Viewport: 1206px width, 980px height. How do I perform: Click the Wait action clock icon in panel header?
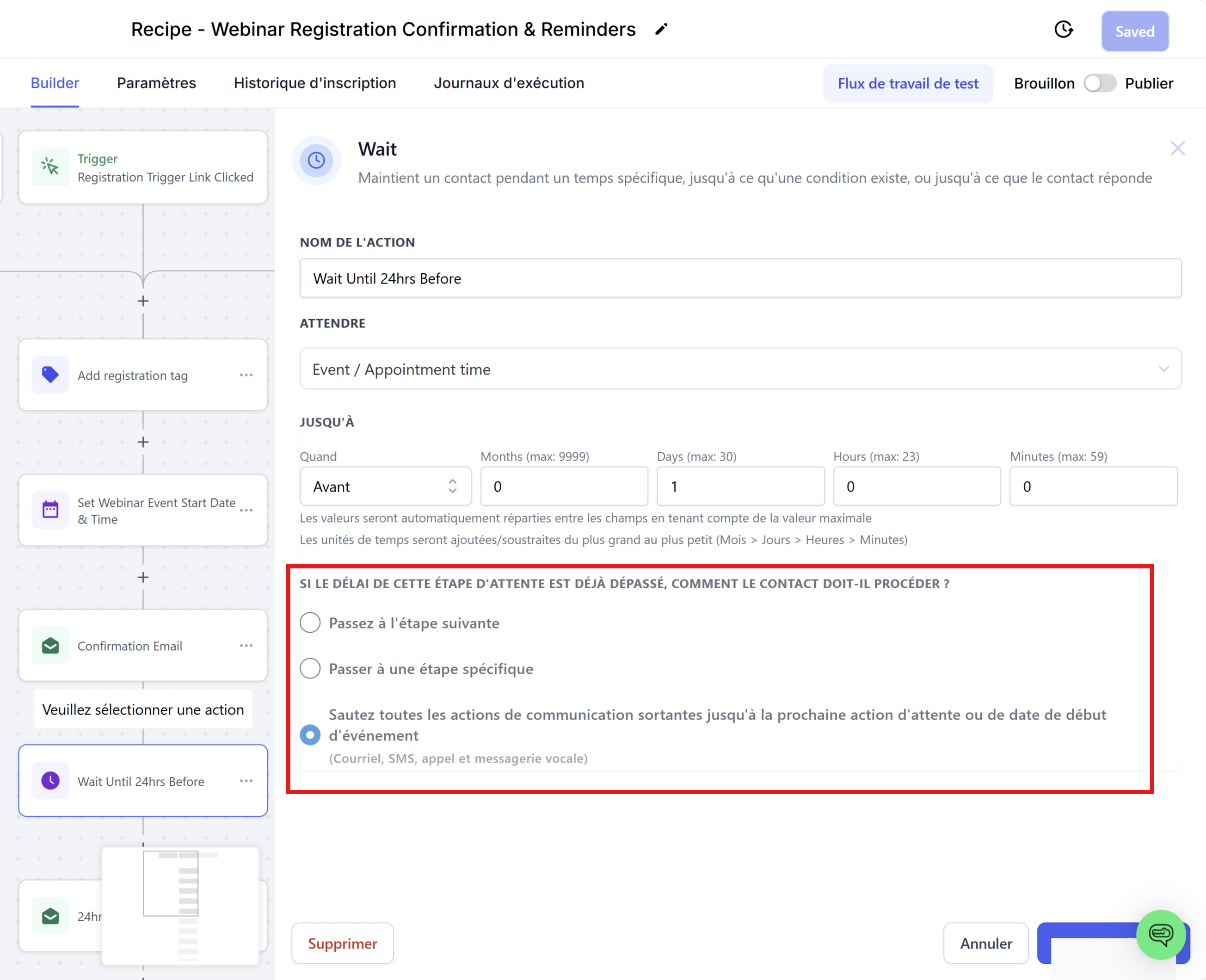(316, 160)
